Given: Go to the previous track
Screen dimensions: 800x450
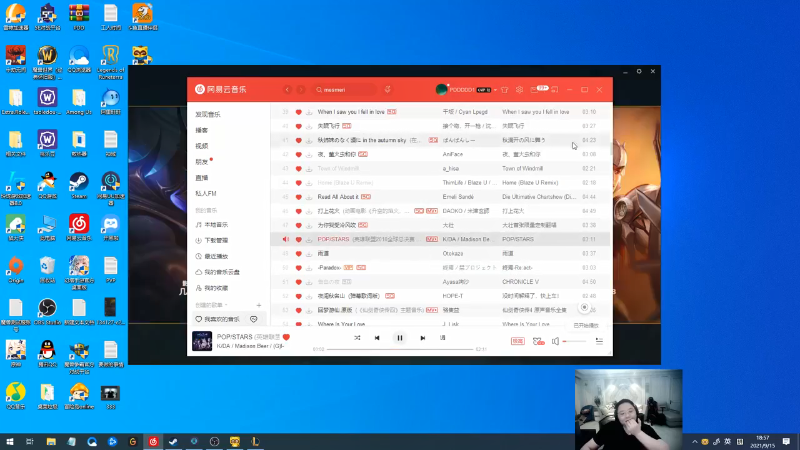Looking at the screenshot, I should tap(377, 338).
